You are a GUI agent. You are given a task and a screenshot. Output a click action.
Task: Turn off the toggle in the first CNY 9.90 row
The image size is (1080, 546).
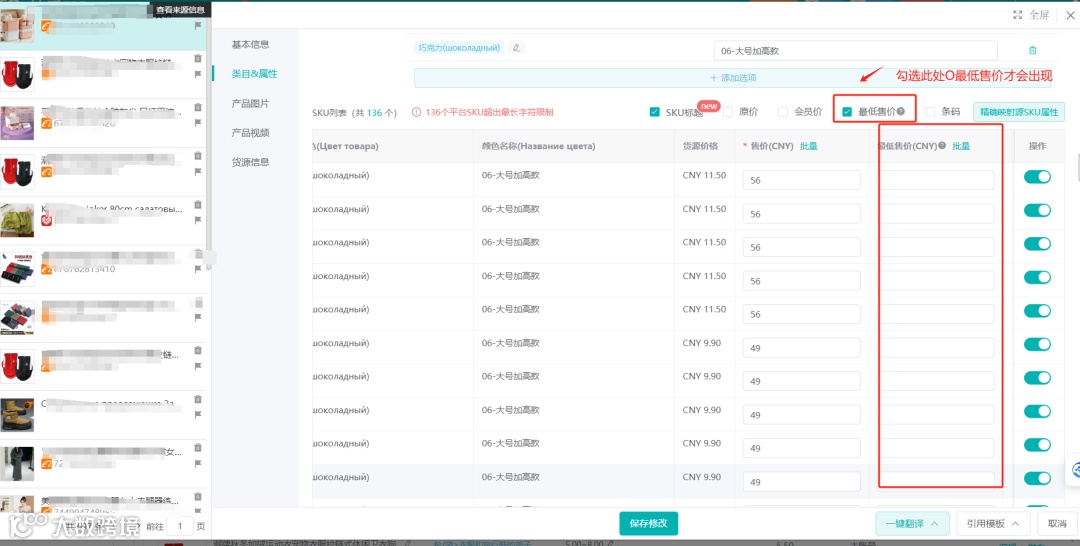[x=1037, y=344]
